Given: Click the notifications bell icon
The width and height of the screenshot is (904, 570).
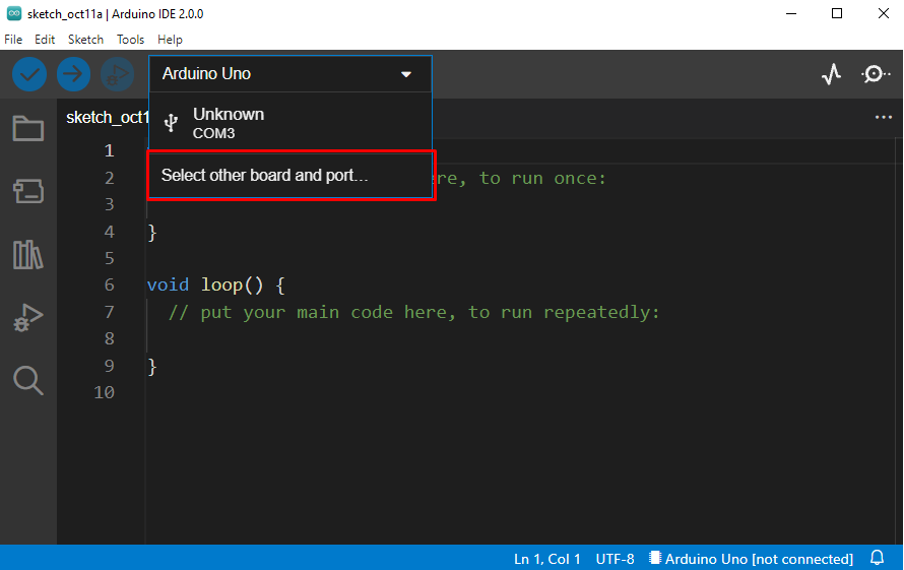Looking at the screenshot, I should [x=877, y=558].
